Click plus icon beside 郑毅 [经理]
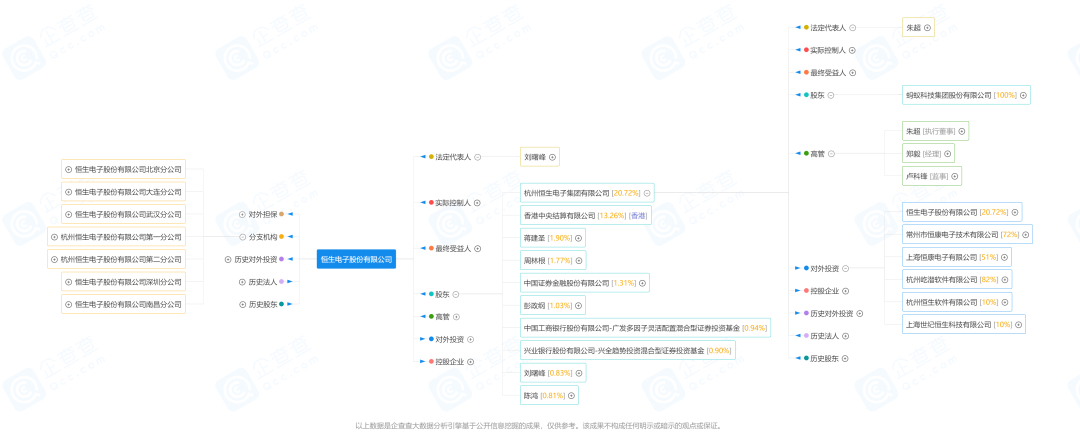Viewport: 1080px width, 440px height. click(948, 154)
